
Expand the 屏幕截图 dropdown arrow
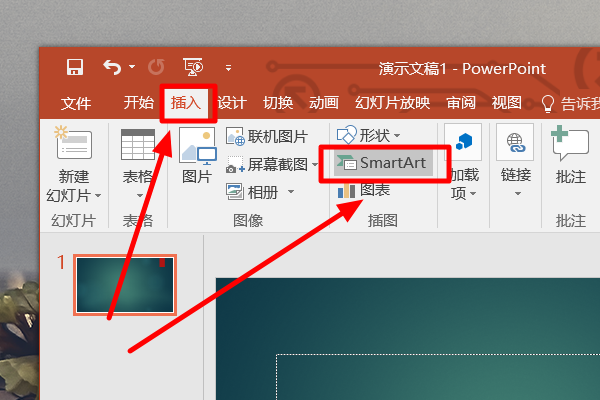click(315, 165)
